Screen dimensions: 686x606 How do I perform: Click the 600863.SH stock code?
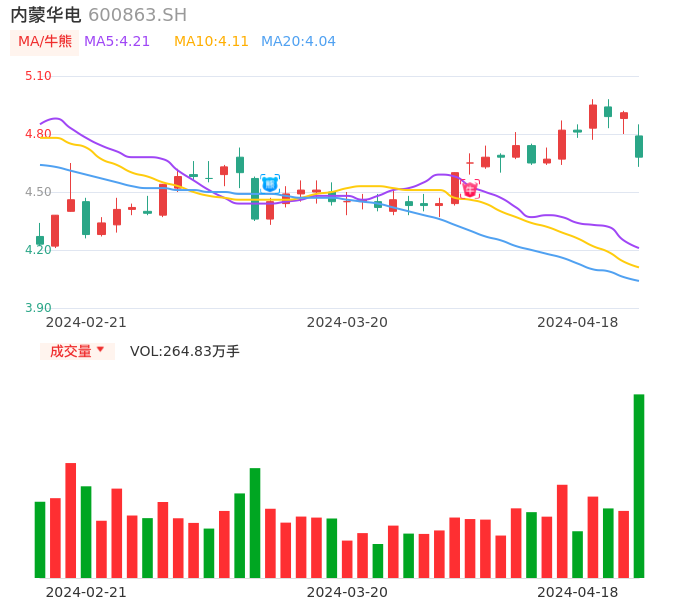(x=137, y=15)
